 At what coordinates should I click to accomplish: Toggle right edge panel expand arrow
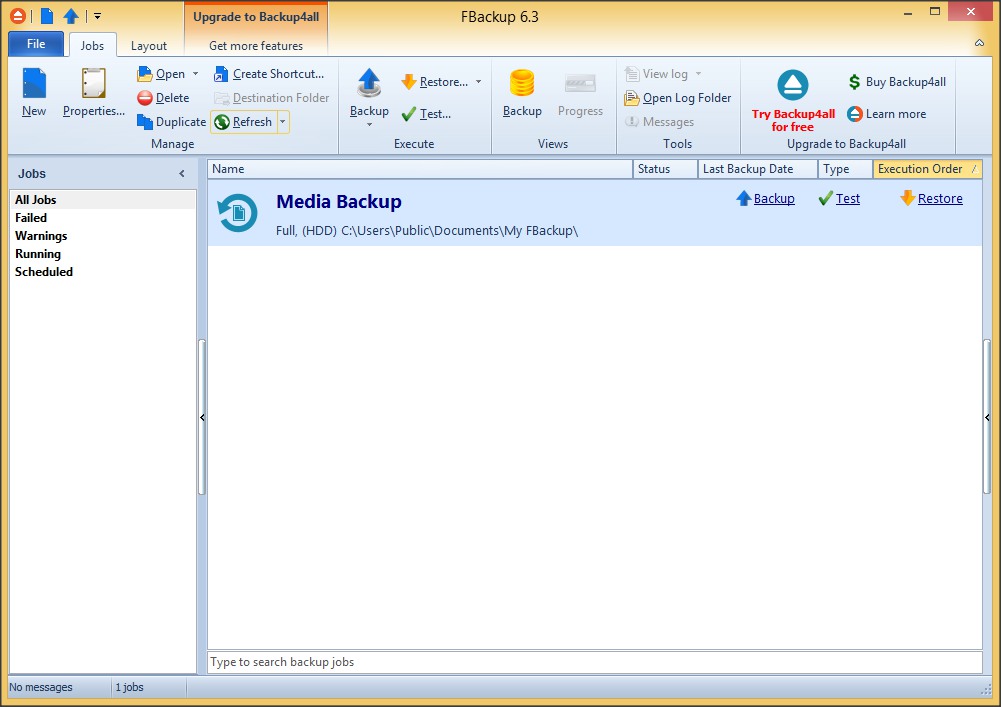click(987, 418)
